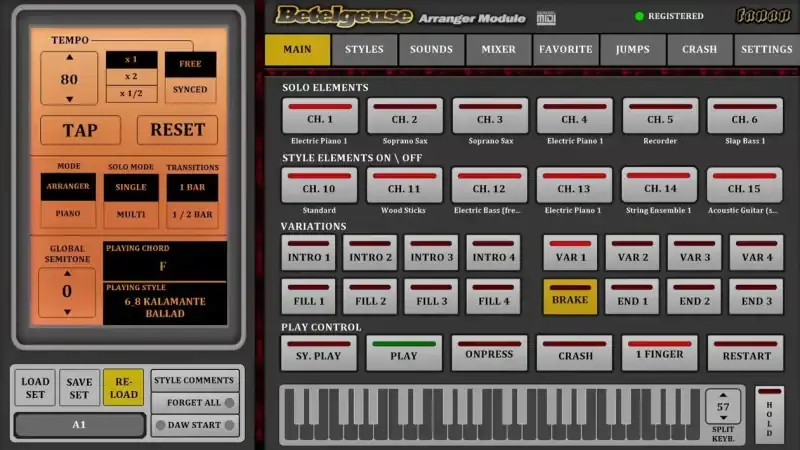Go to the MIXER tab
Viewport: 800px width, 450px height.
pos(498,49)
